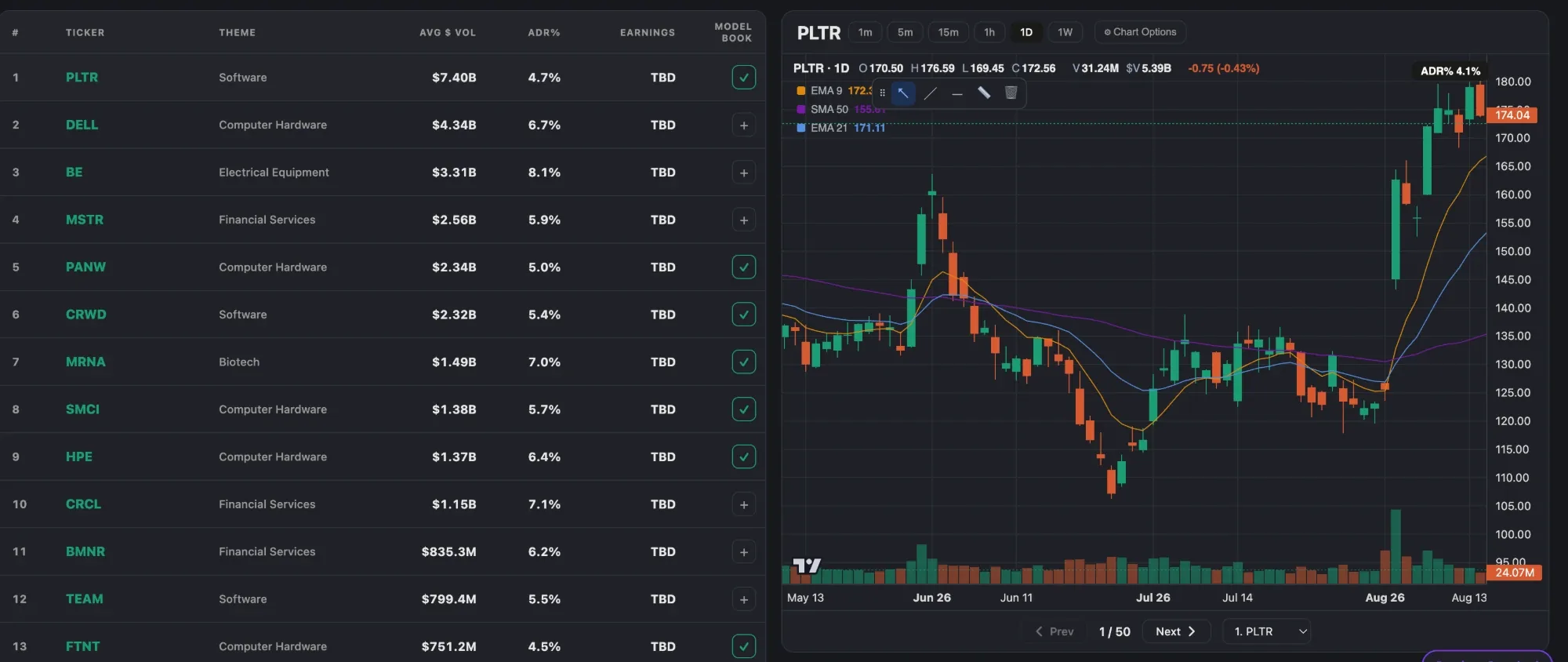Sort by AVG $ VOL column header
The height and width of the screenshot is (662, 1568).
(x=448, y=33)
